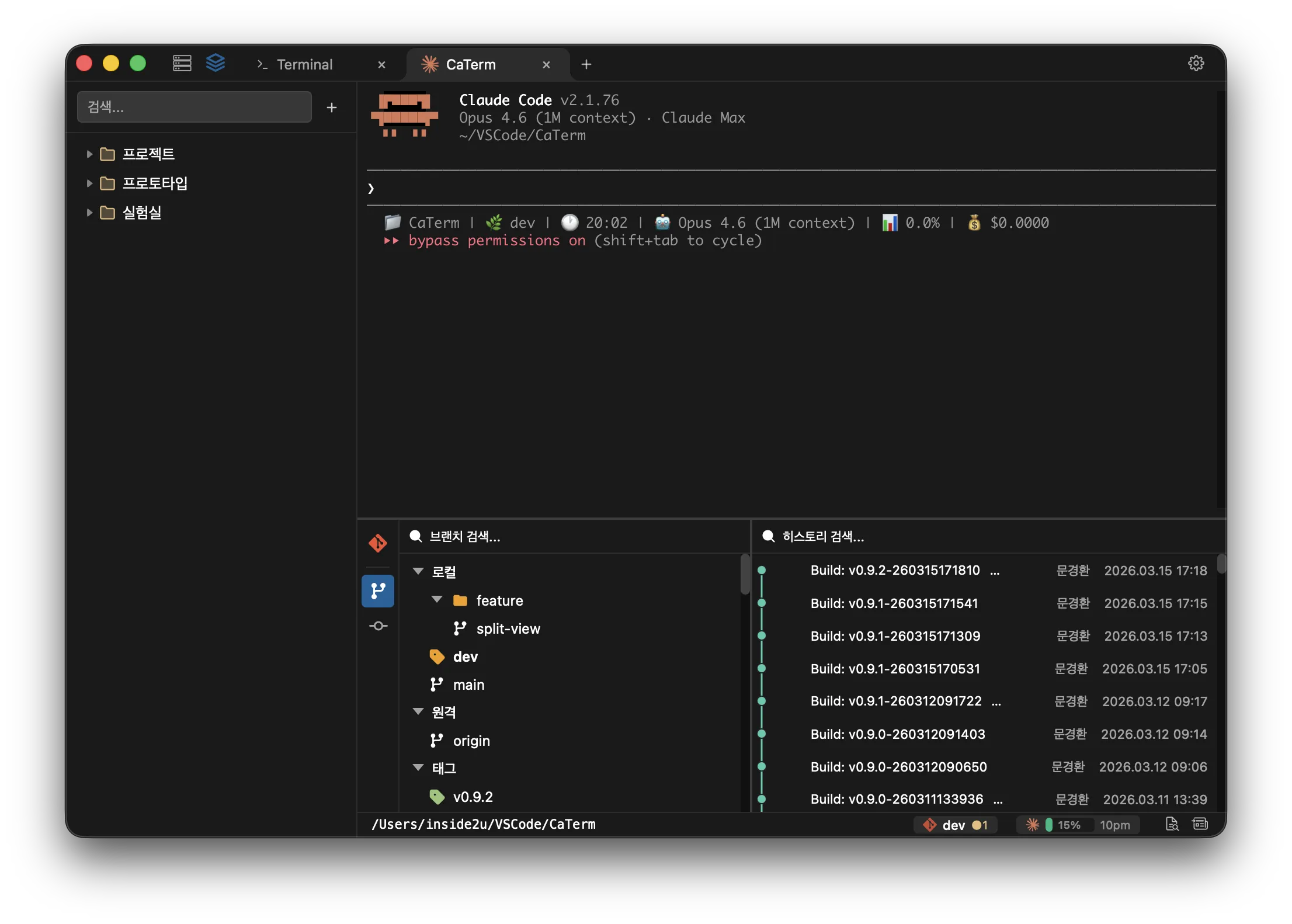1292x924 pixels.
Task: Click the server list view icon
Action: click(x=182, y=63)
